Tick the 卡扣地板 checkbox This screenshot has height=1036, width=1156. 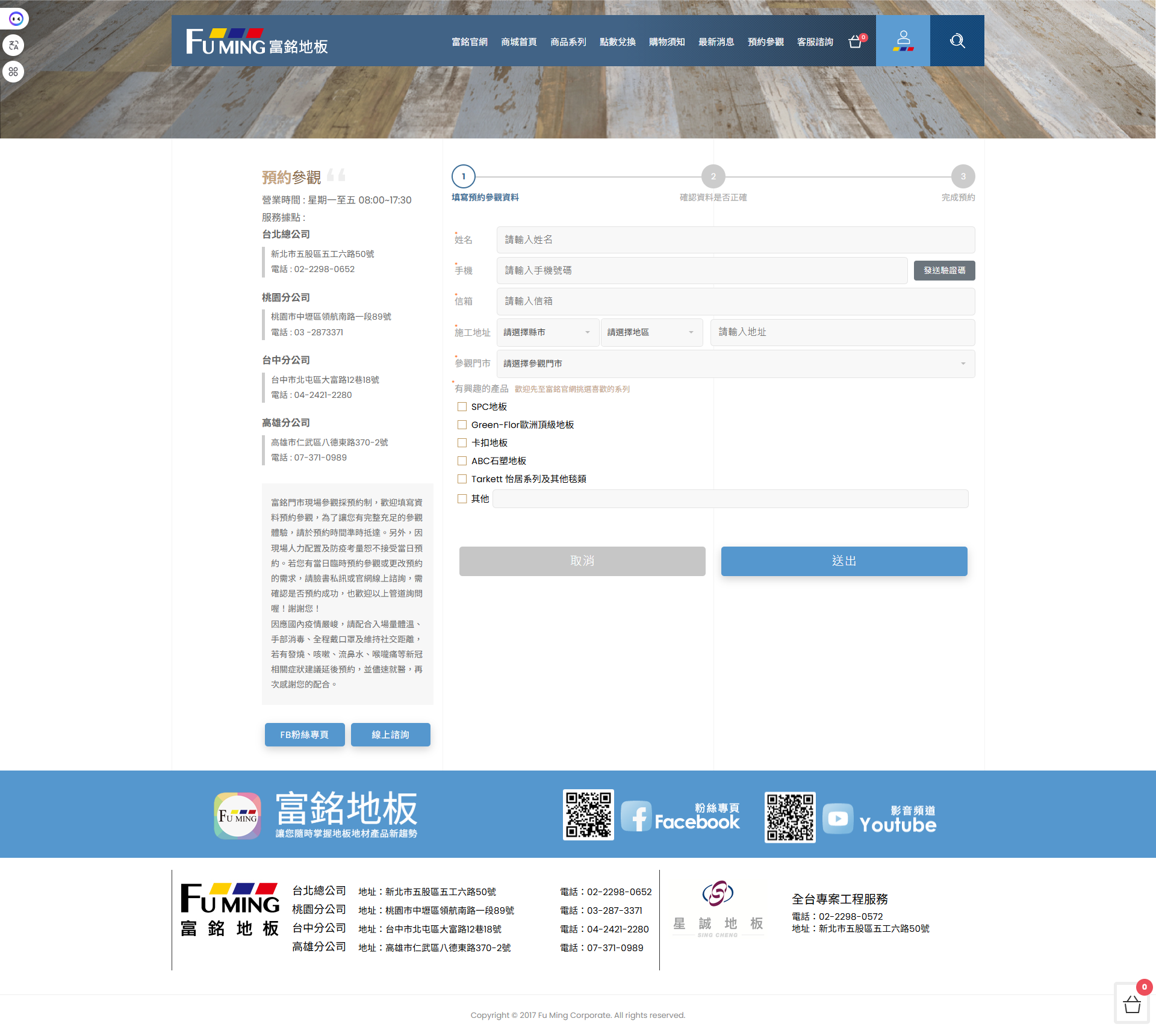pyautogui.click(x=462, y=443)
